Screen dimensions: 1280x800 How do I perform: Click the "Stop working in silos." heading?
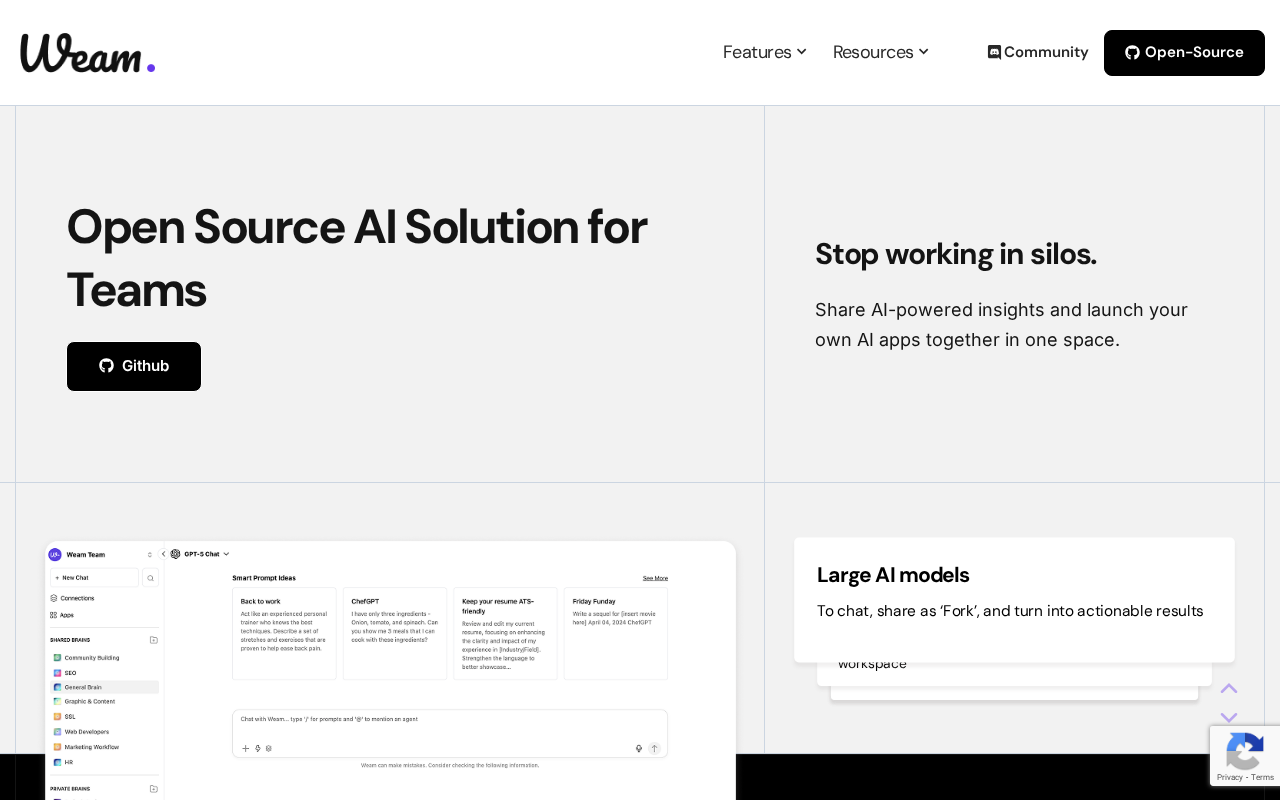pos(956,254)
